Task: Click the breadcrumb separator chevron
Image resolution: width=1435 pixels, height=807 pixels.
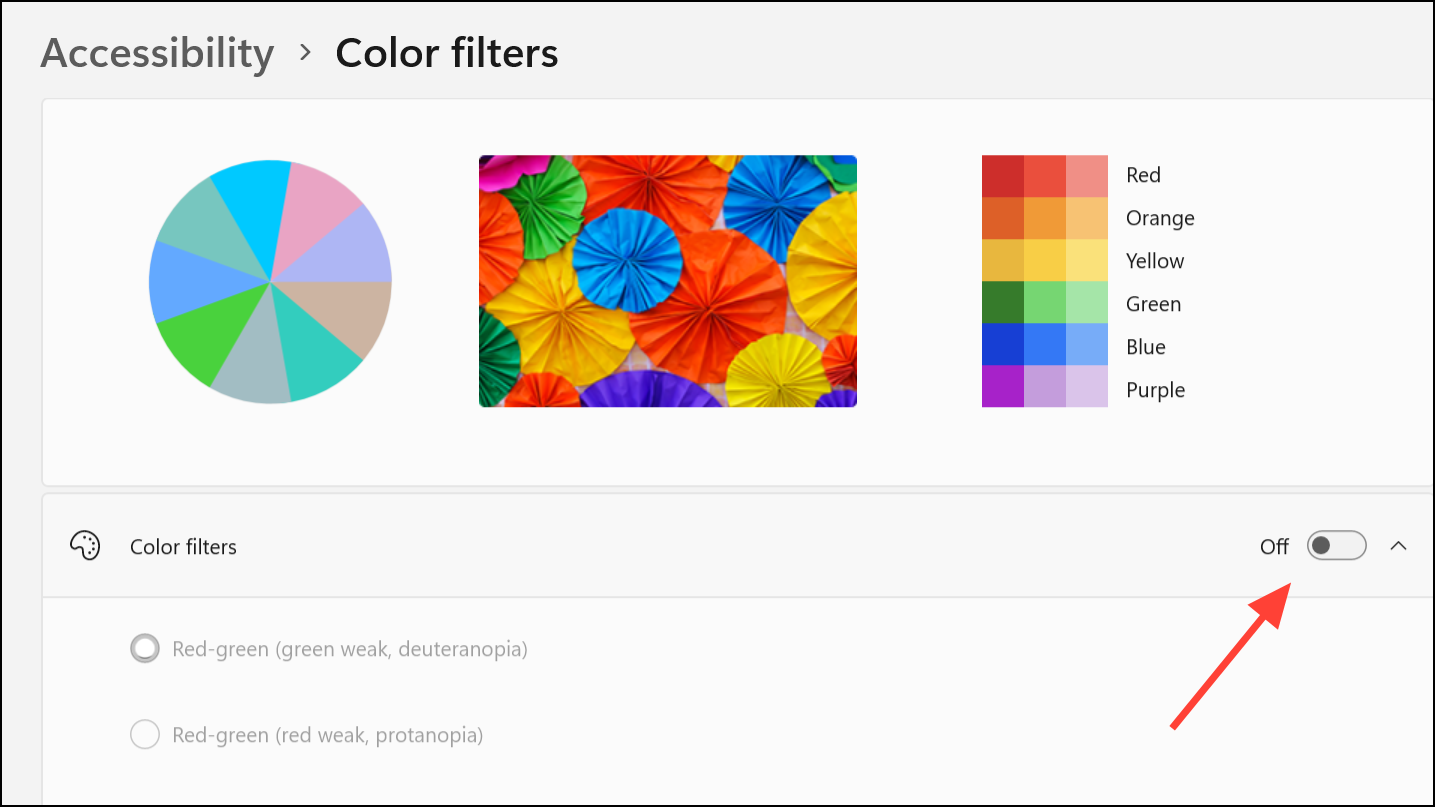Action: pos(306,52)
